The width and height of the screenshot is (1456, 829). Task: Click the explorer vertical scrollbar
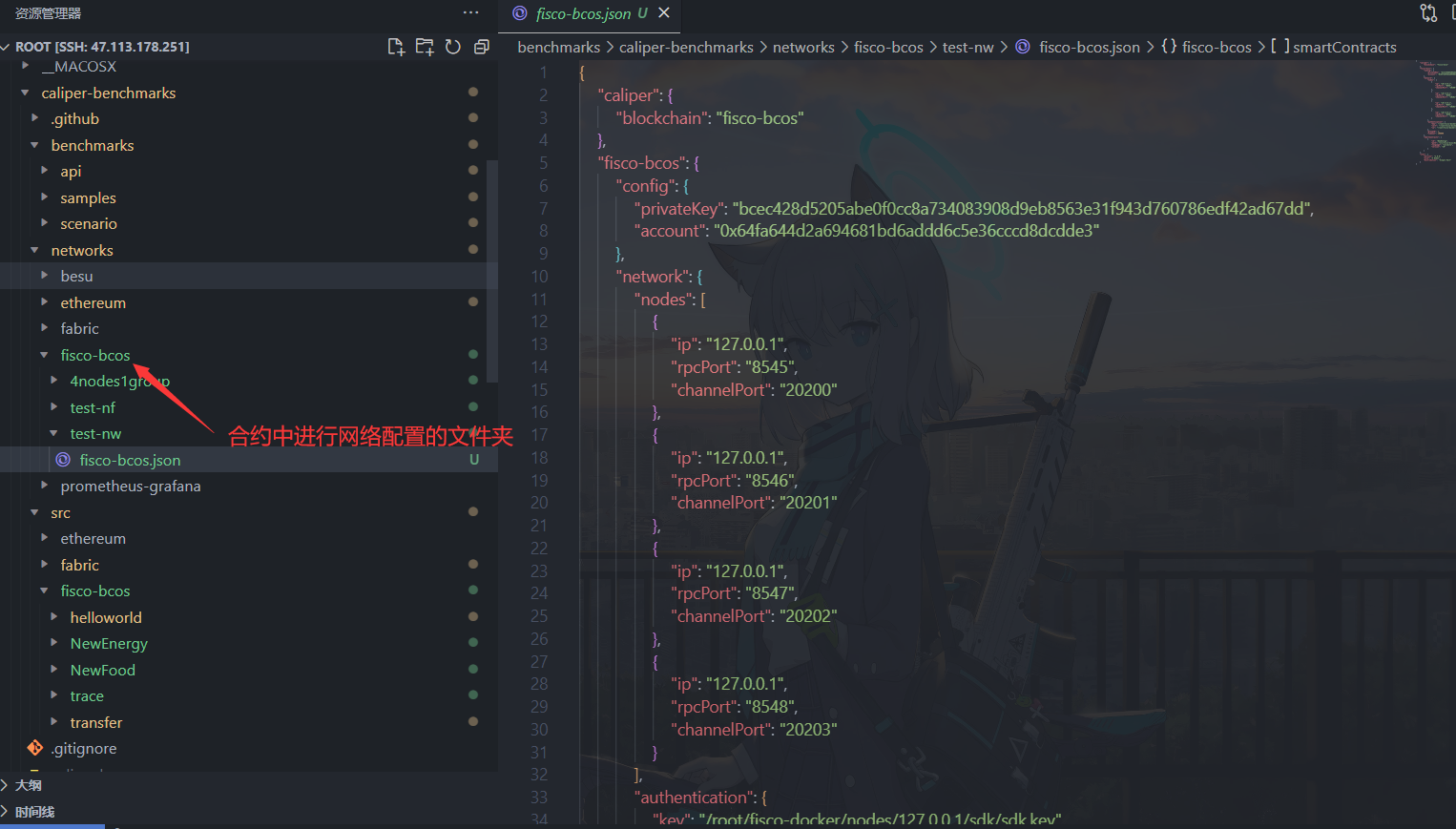492,271
